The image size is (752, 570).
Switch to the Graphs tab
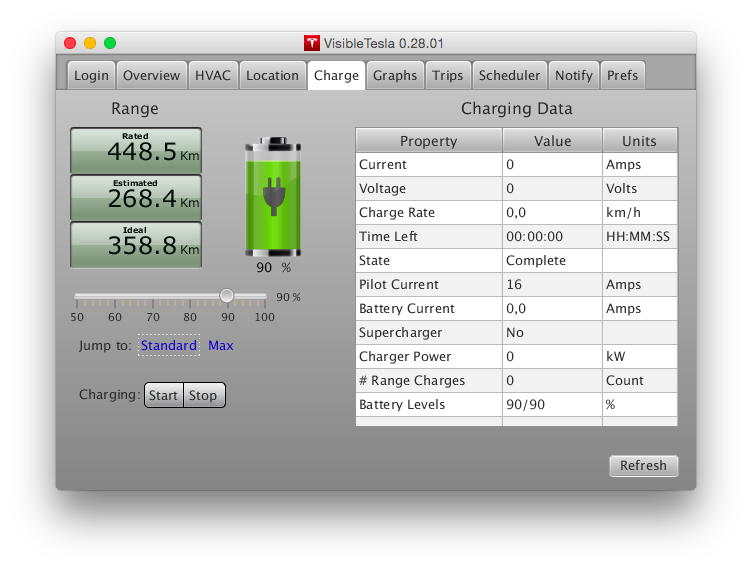pos(395,75)
